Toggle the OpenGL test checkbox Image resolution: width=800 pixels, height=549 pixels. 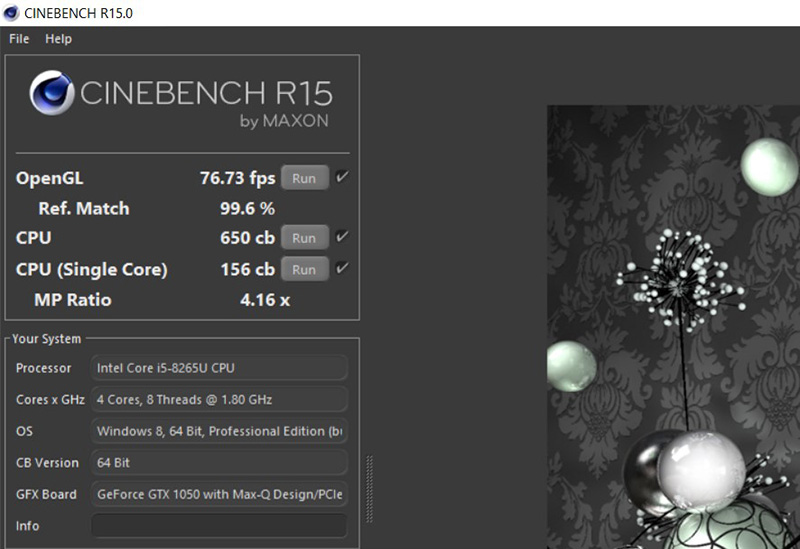point(342,177)
